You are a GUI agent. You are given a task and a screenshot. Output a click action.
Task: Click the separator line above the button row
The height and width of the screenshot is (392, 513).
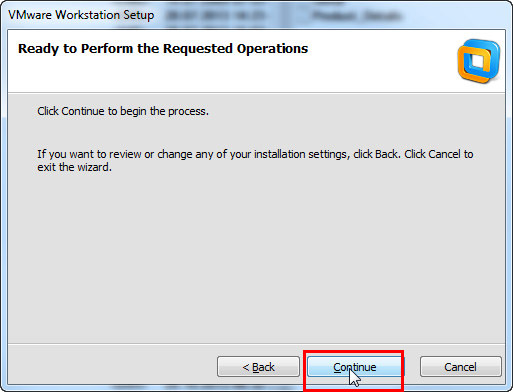coord(256,343)
